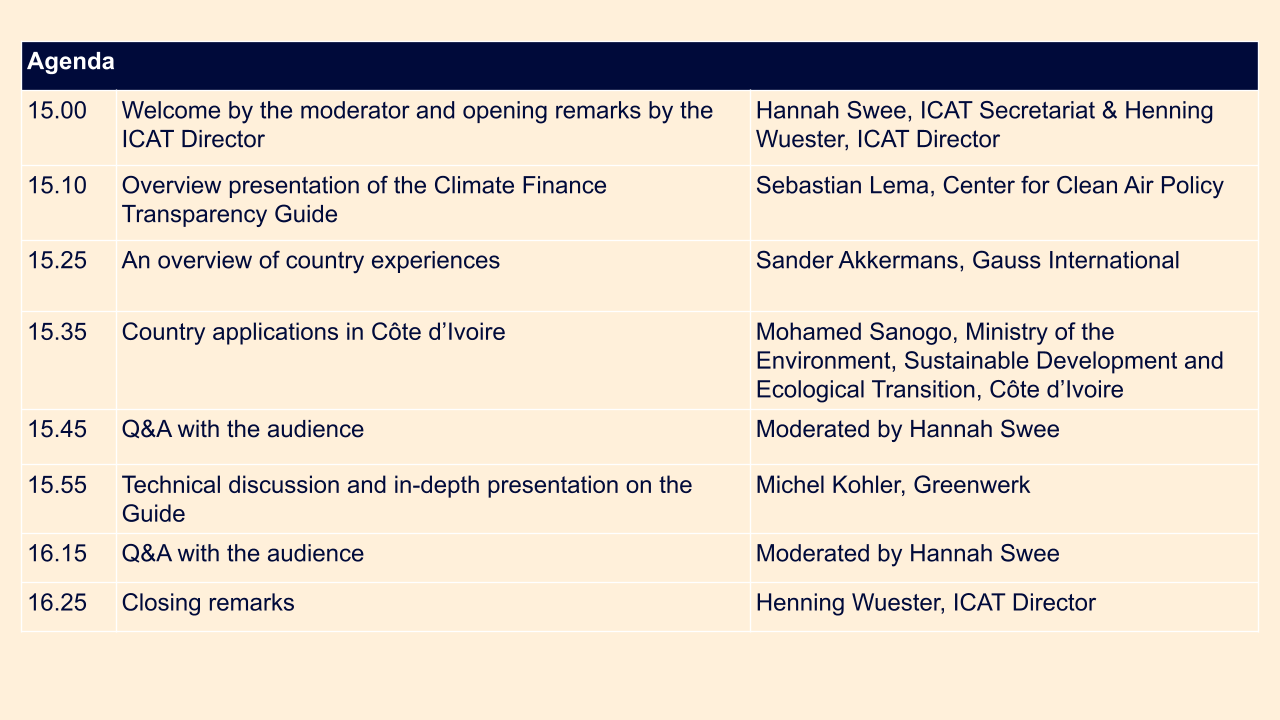Screen dimensions: 1280x720
Task: Click Mohamed Sanogo, Ministry of the Environment cell
Action: (1004, 360)
